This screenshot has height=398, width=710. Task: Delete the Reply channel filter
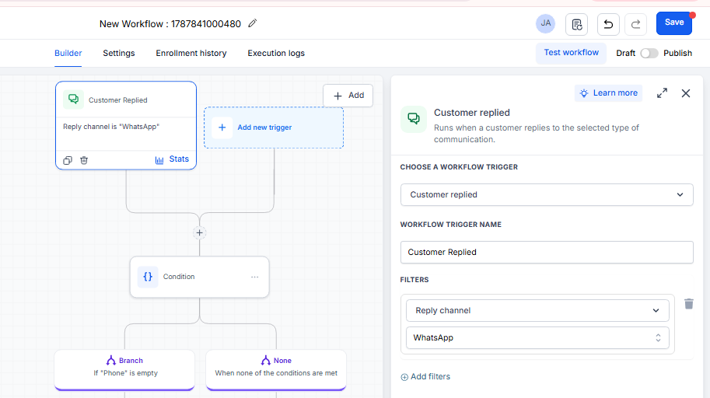(689, 304)
